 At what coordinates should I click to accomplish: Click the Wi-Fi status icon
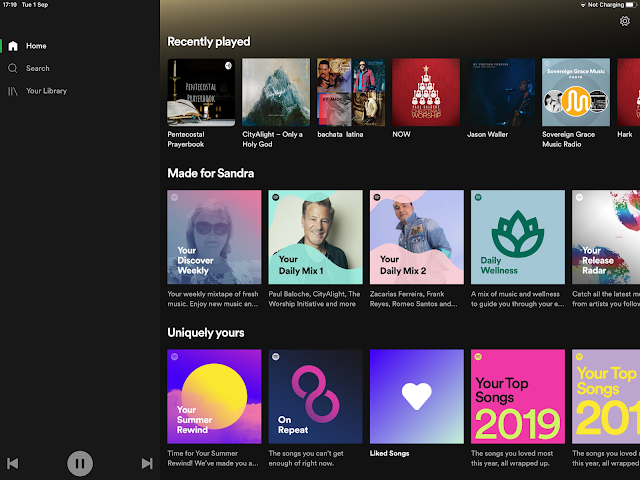(x=583, y=5)
